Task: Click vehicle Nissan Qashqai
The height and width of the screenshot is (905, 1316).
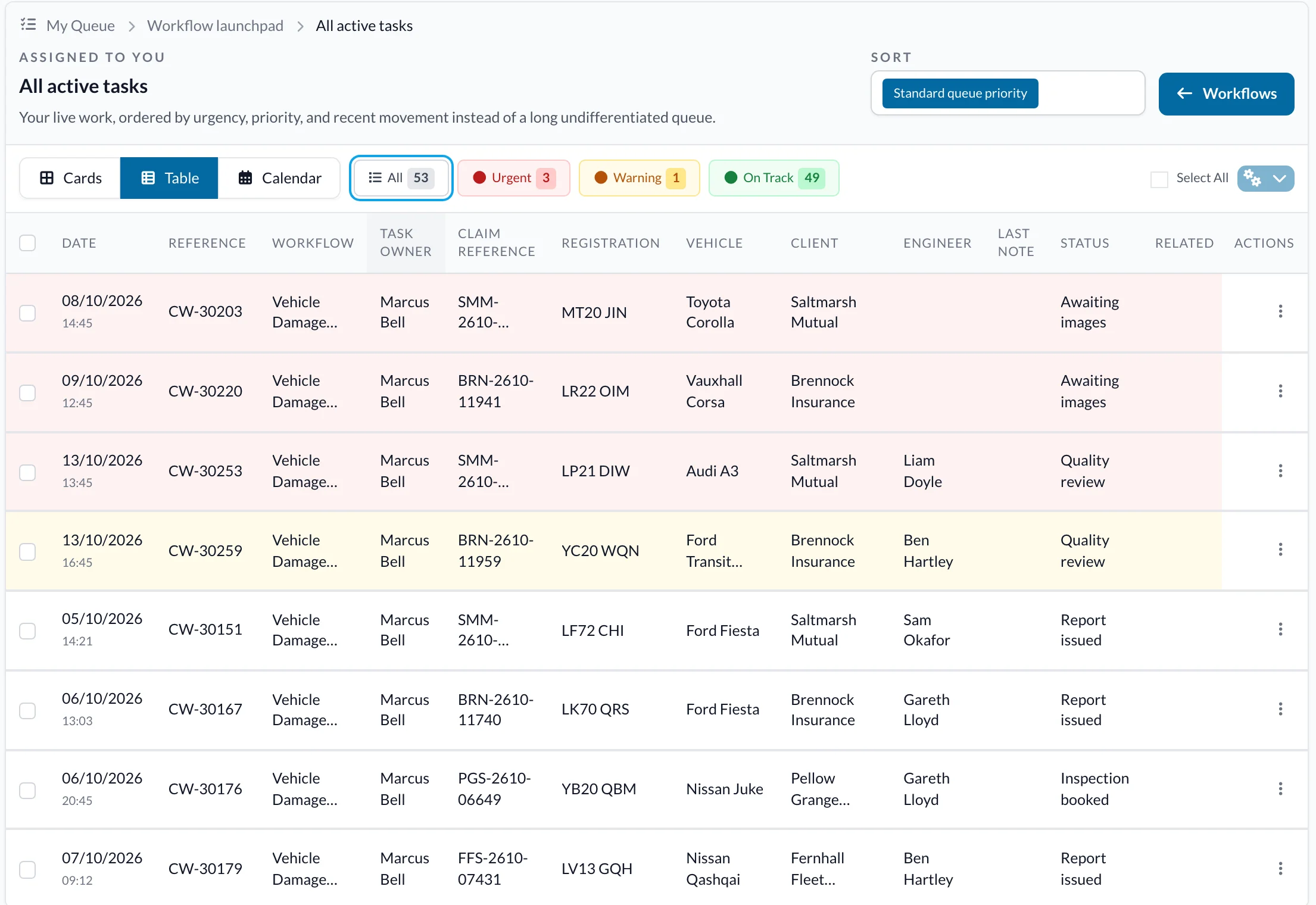Action: [x=713, y=869]
